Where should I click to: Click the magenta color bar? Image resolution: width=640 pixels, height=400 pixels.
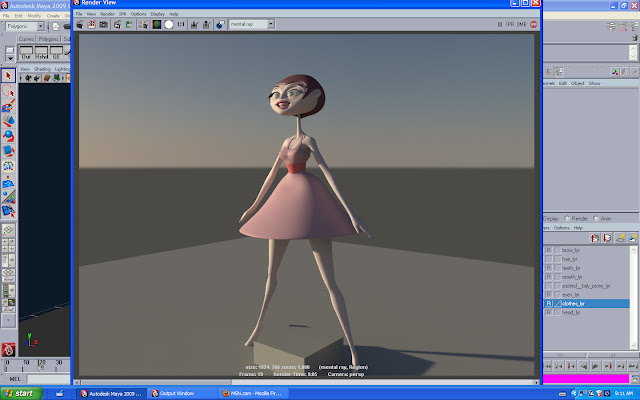[586, 379]
